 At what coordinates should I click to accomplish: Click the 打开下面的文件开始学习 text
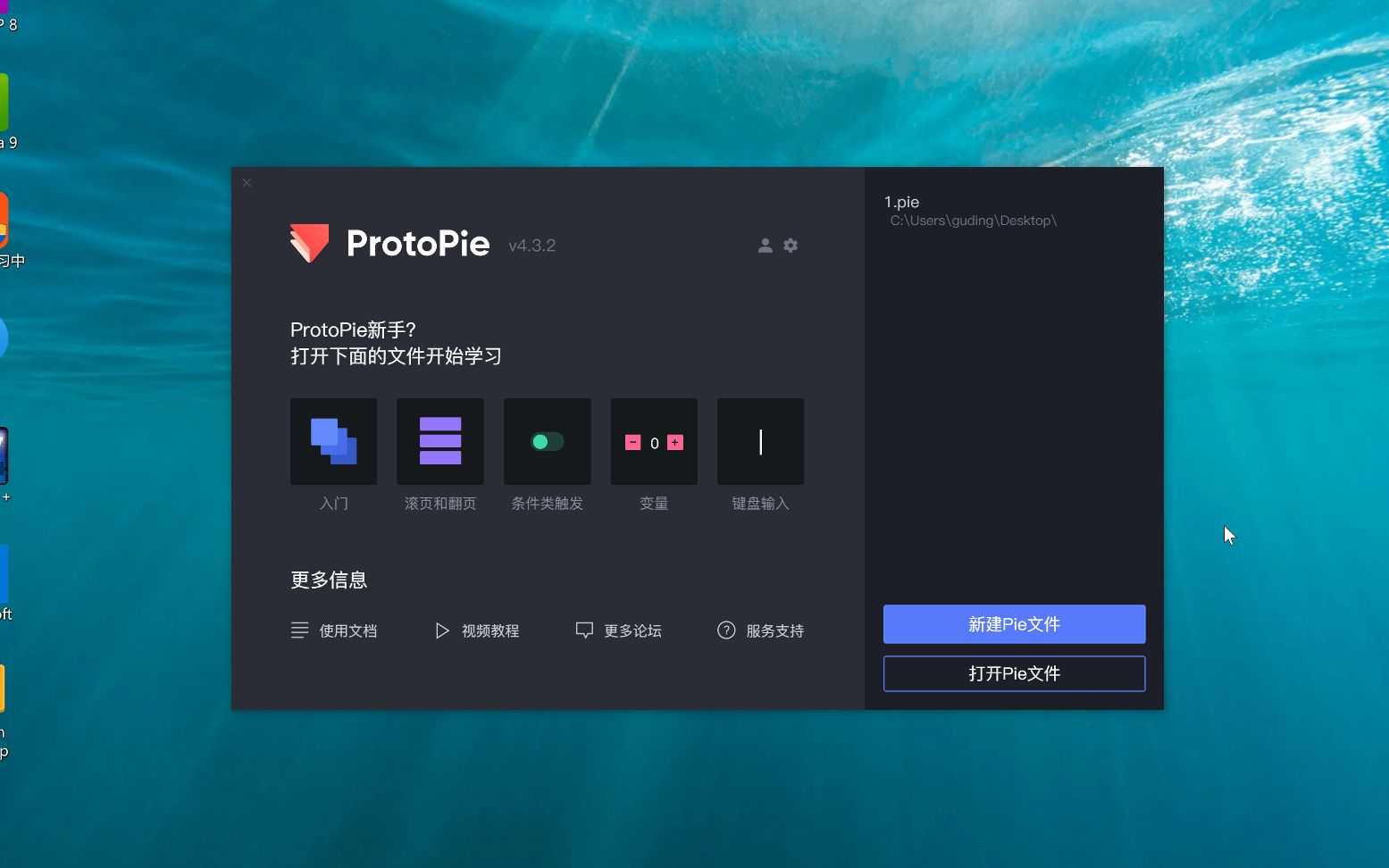click(x=396, y=356)
